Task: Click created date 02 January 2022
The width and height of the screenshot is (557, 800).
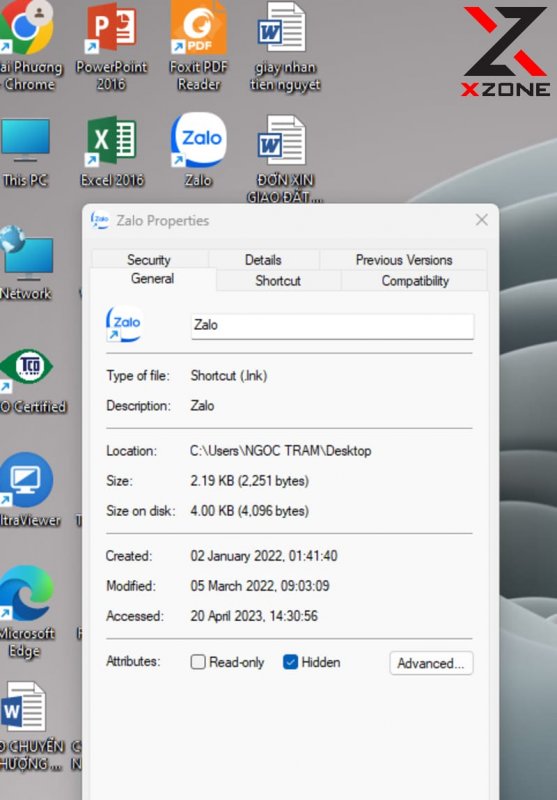Action: 264,556
